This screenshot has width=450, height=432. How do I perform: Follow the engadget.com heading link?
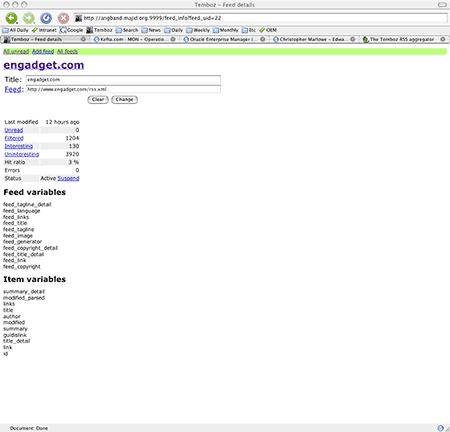click(x=44, y=65)
